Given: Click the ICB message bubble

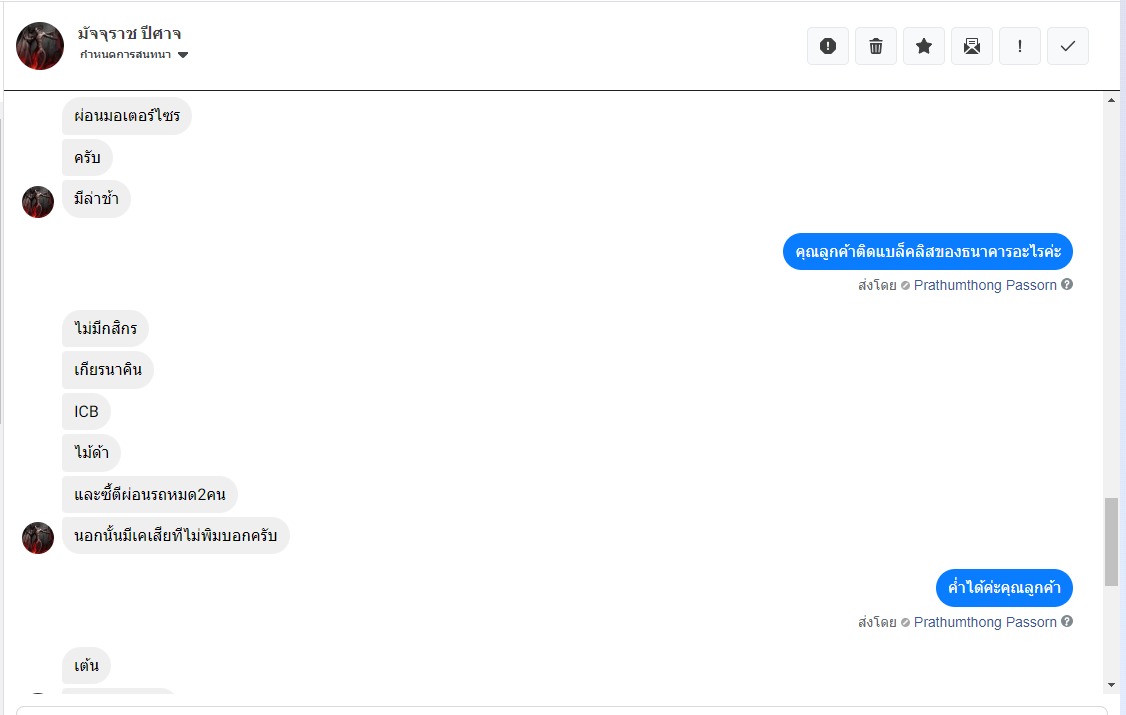Looking at the screenshot, I should pos(87,412).
